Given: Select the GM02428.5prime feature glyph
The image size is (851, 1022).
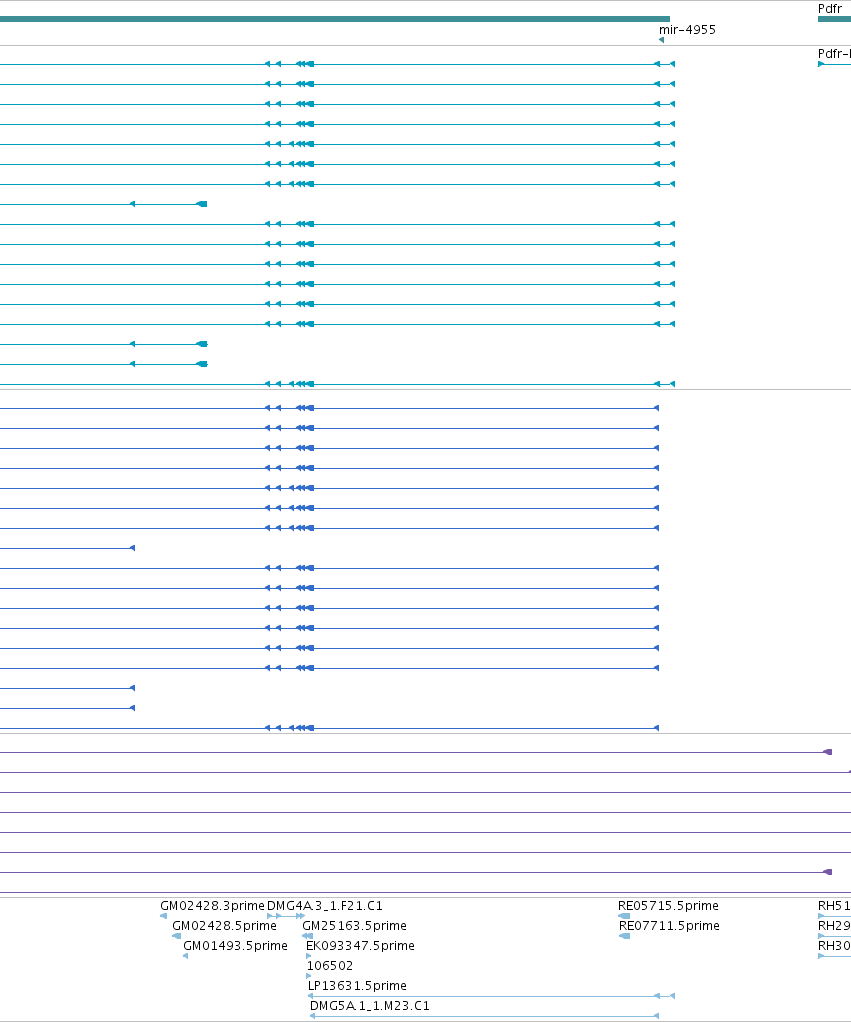Looking at the screenshot, I should (177, 936).
